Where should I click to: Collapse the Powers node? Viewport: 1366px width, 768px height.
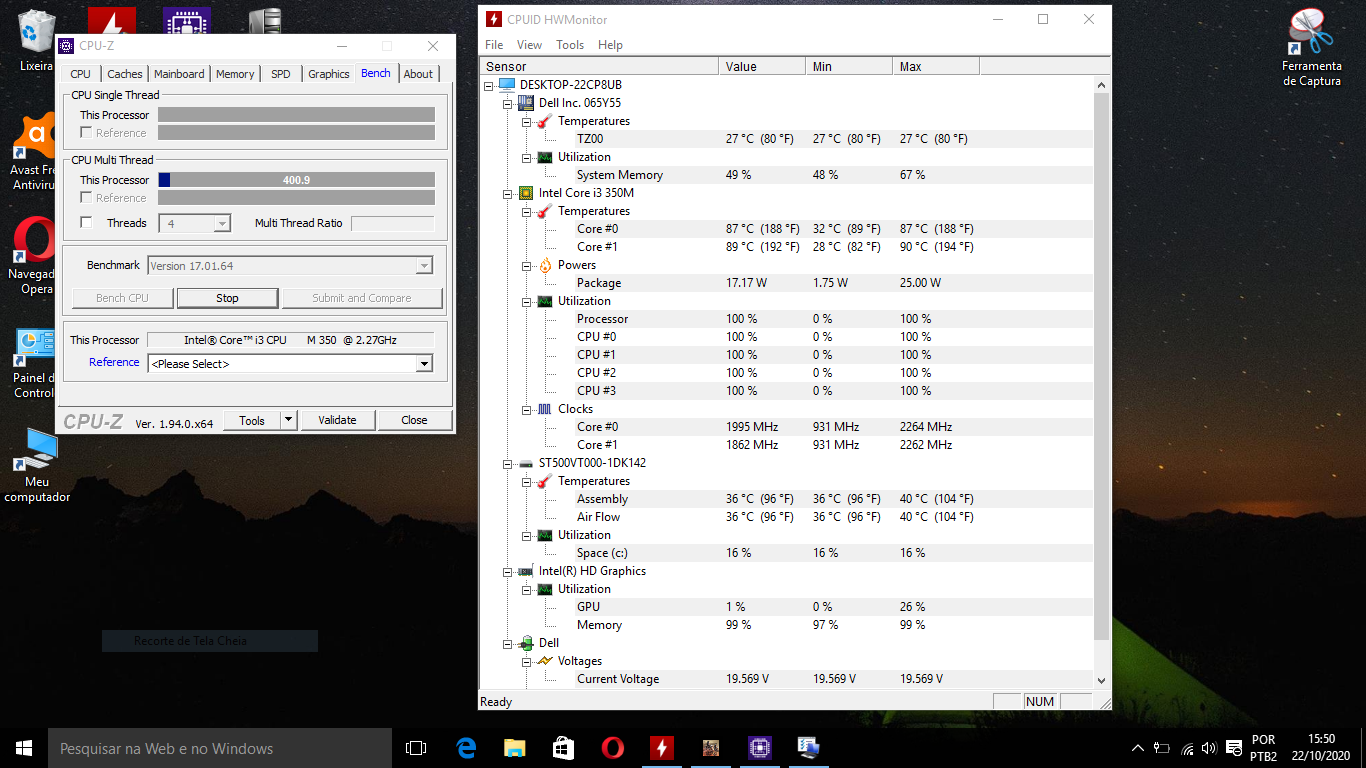(x=527, y=265)
